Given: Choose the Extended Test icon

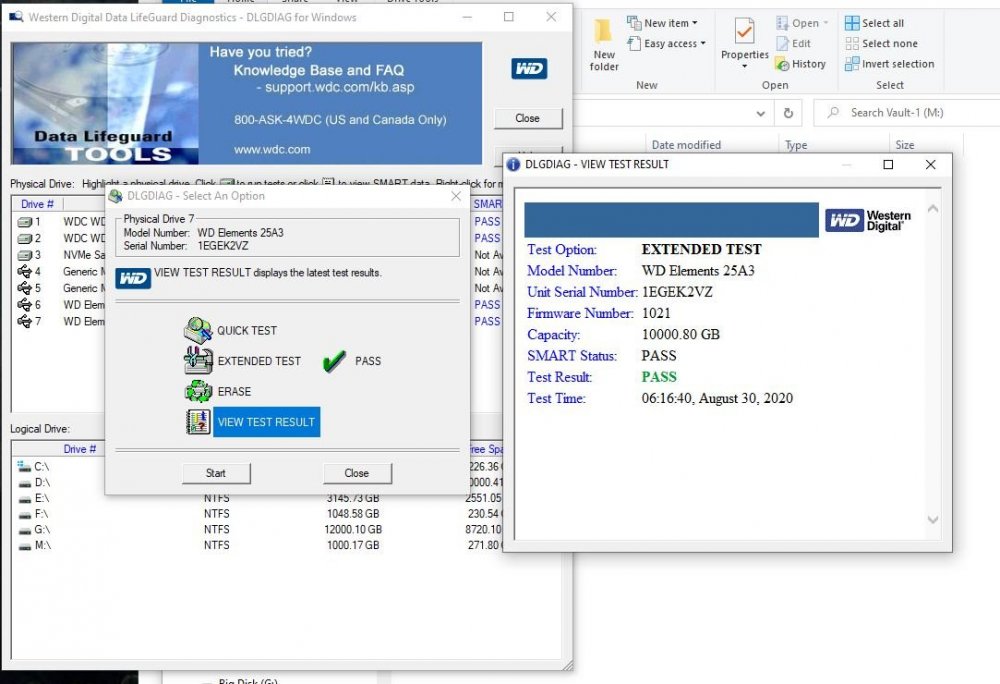Looking at the screenshot, I should pos(198,361).
